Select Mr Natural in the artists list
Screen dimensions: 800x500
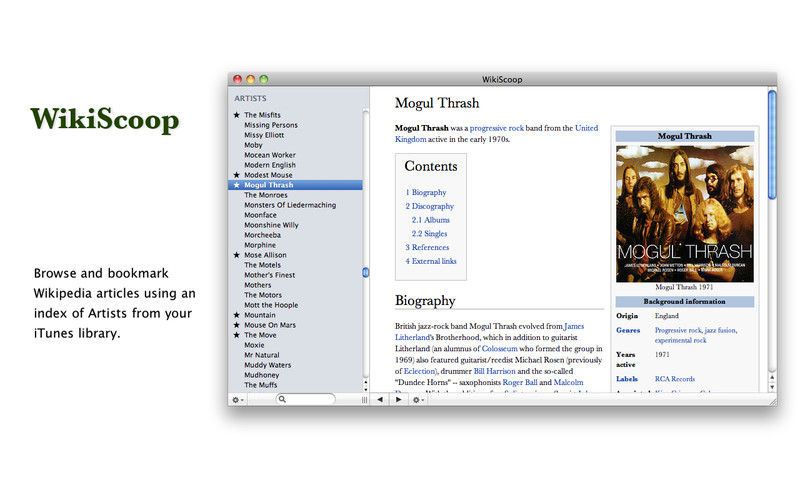[x=262, y=355]
